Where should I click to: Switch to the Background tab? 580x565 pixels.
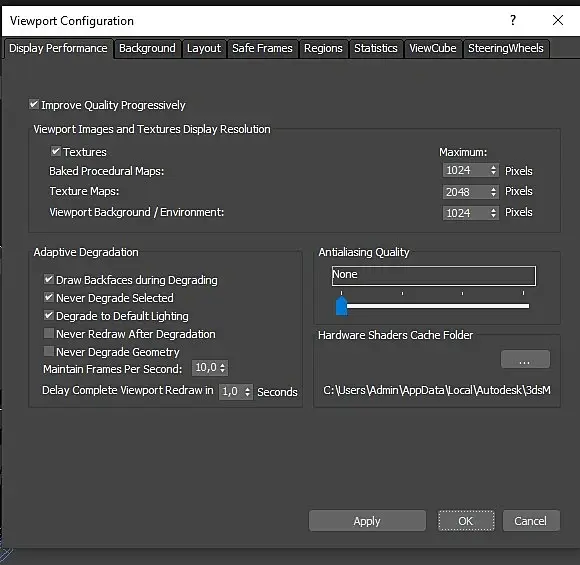(147, 48)
